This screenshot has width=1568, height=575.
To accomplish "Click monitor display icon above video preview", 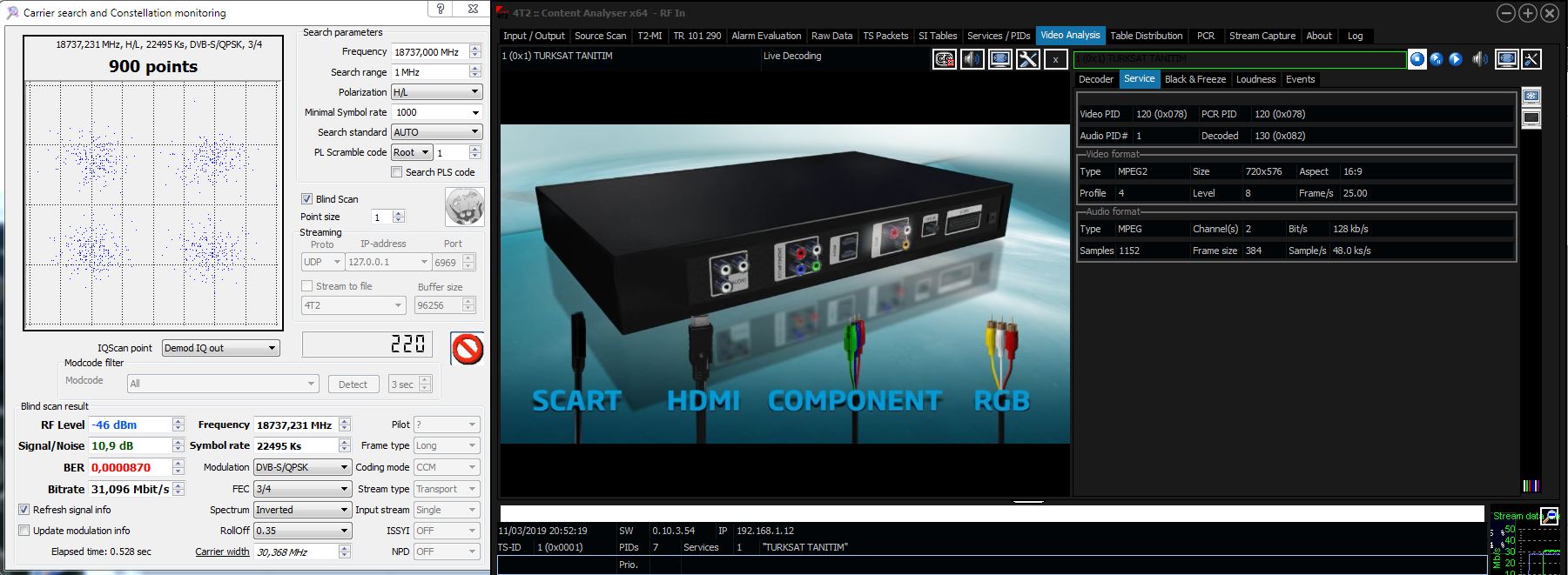I will [1000, 59].
